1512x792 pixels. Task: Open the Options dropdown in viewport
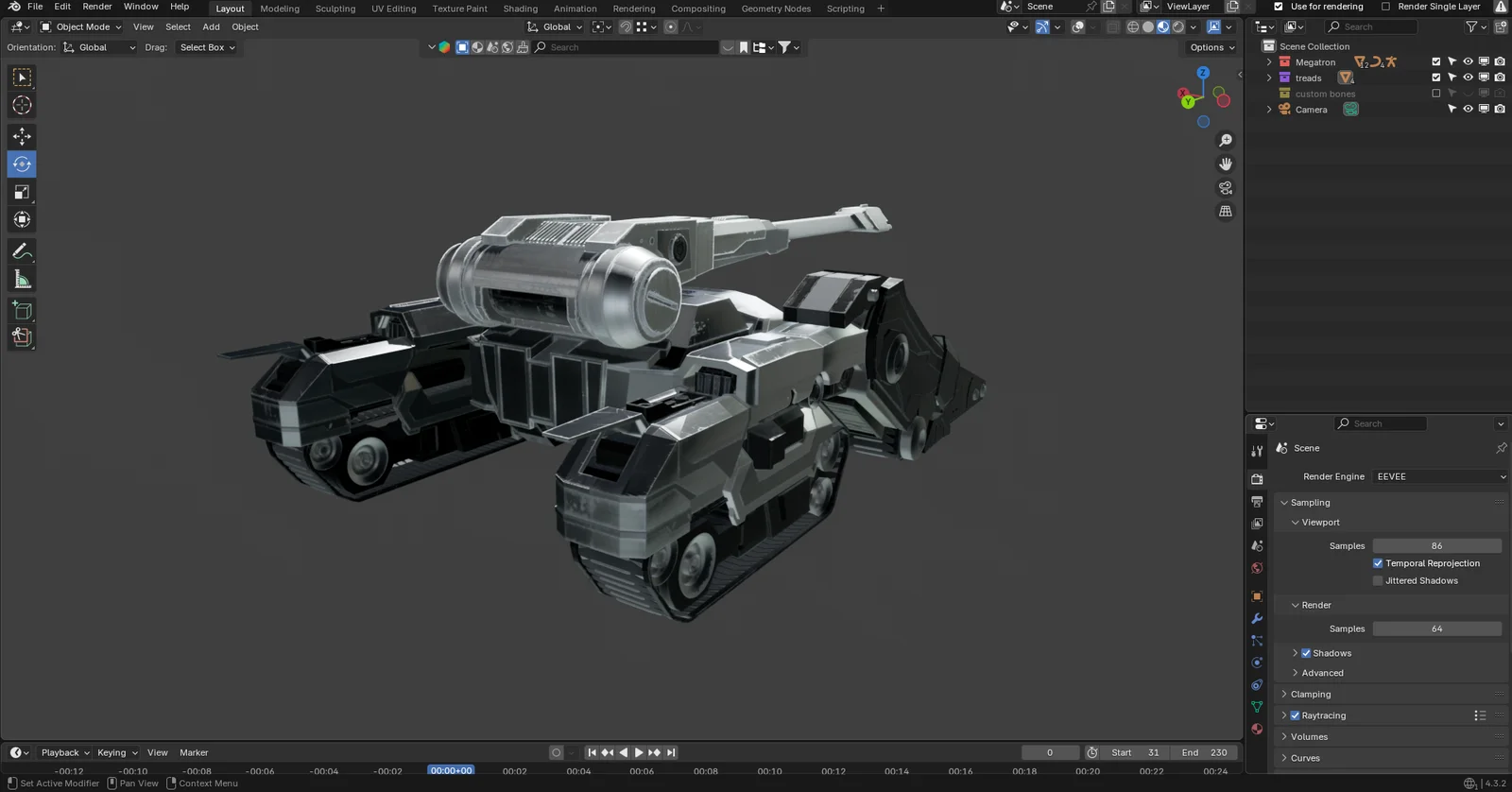coord(1211,47)
